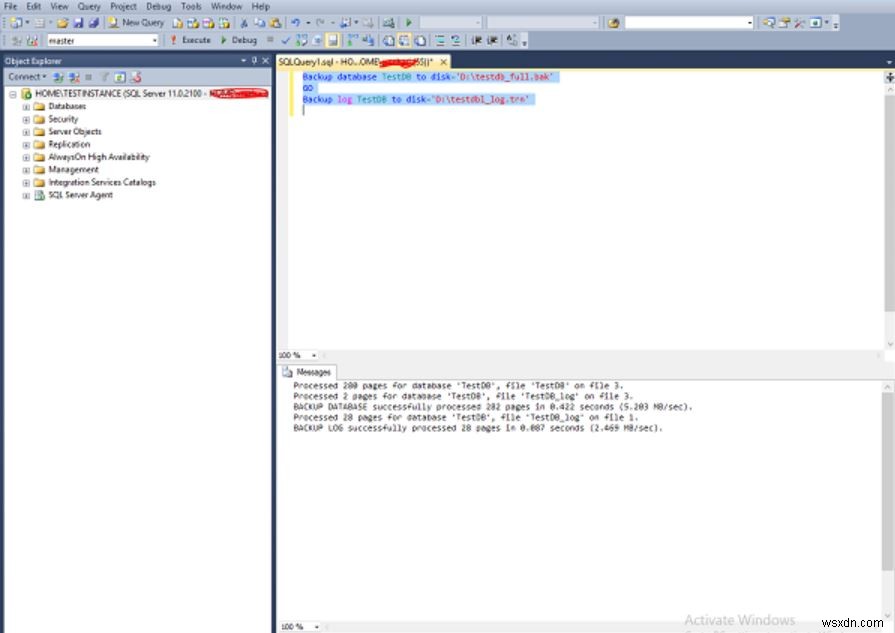Expand the Security folder node
895x633 pixels.
point(26,119)
